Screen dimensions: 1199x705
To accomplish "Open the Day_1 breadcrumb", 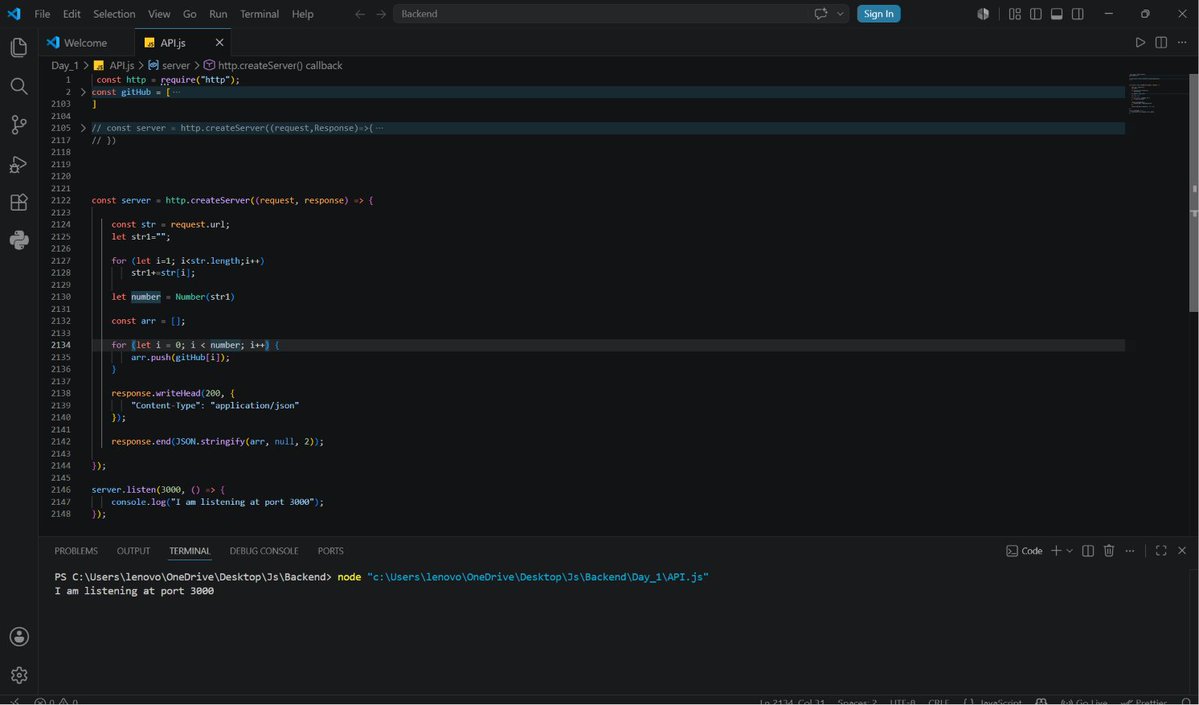I will pyautogui.click(x=64, y=66).
